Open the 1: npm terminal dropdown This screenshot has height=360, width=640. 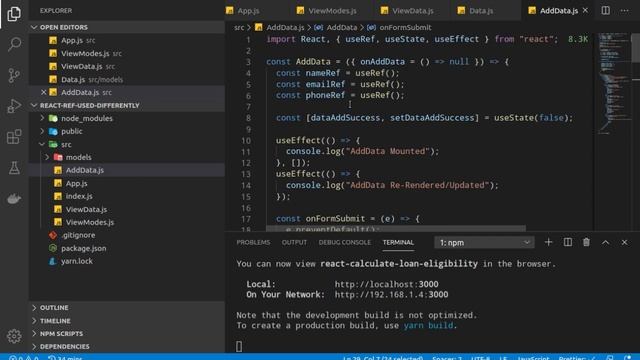tap(484, 242)
